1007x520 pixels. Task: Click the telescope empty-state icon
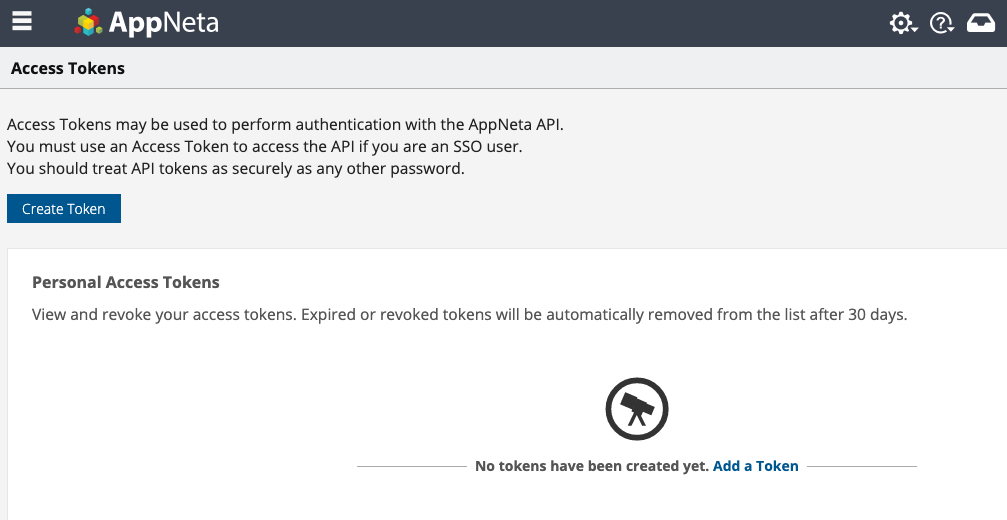coord(637,408)
